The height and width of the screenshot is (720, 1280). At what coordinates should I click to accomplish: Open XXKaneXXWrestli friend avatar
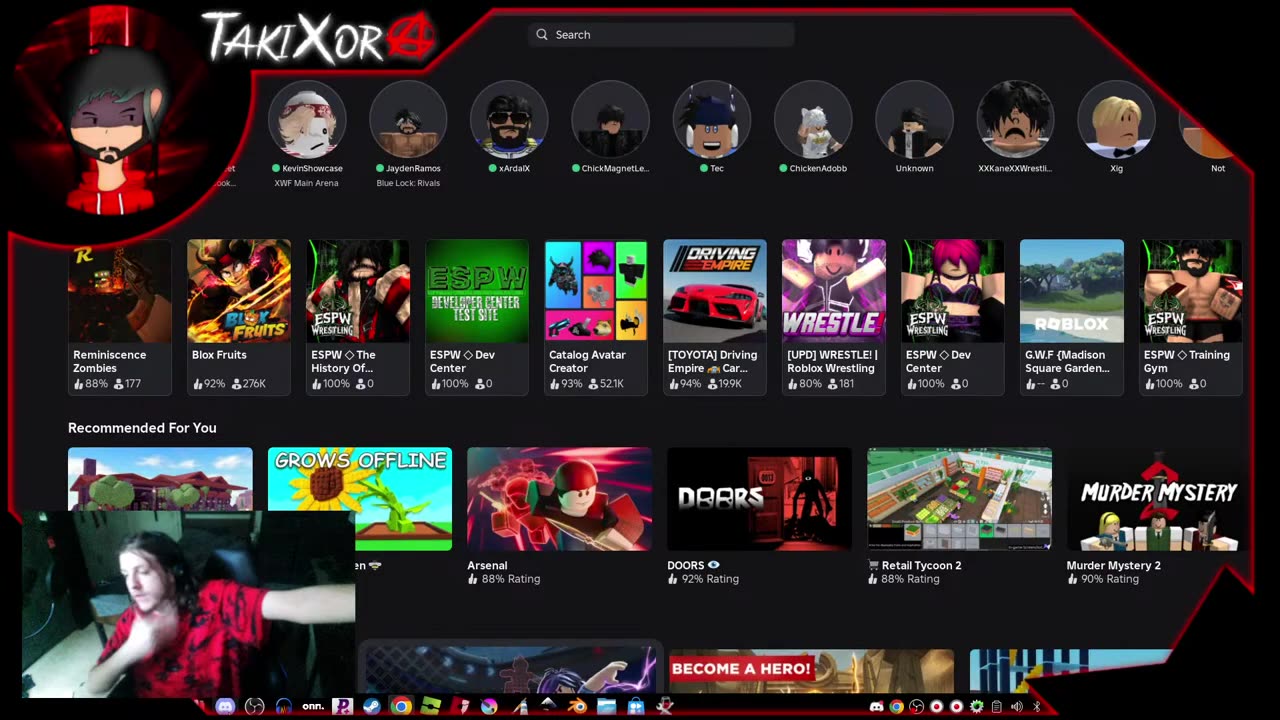pyautogui.click(x=1015, y=119)
